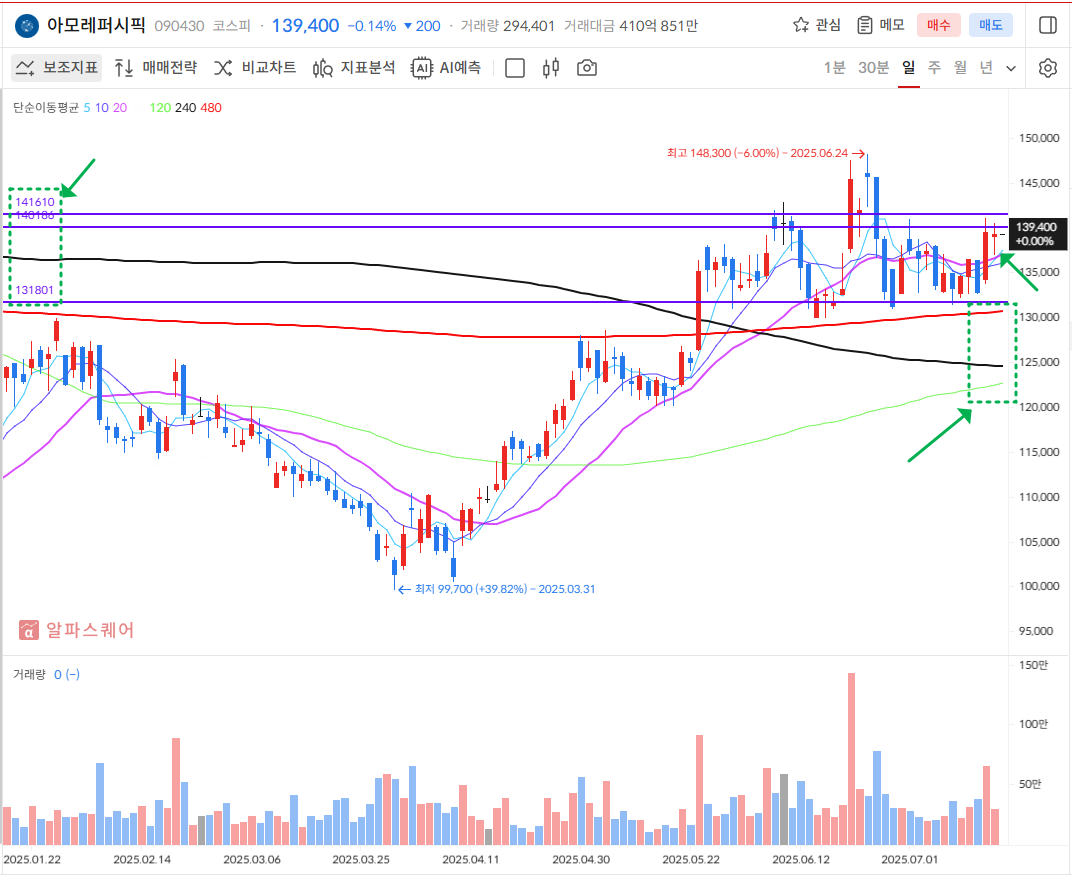Change chart type with the candlestick icon
Screen dimensions: 1072x875
(x=551, y=68)
